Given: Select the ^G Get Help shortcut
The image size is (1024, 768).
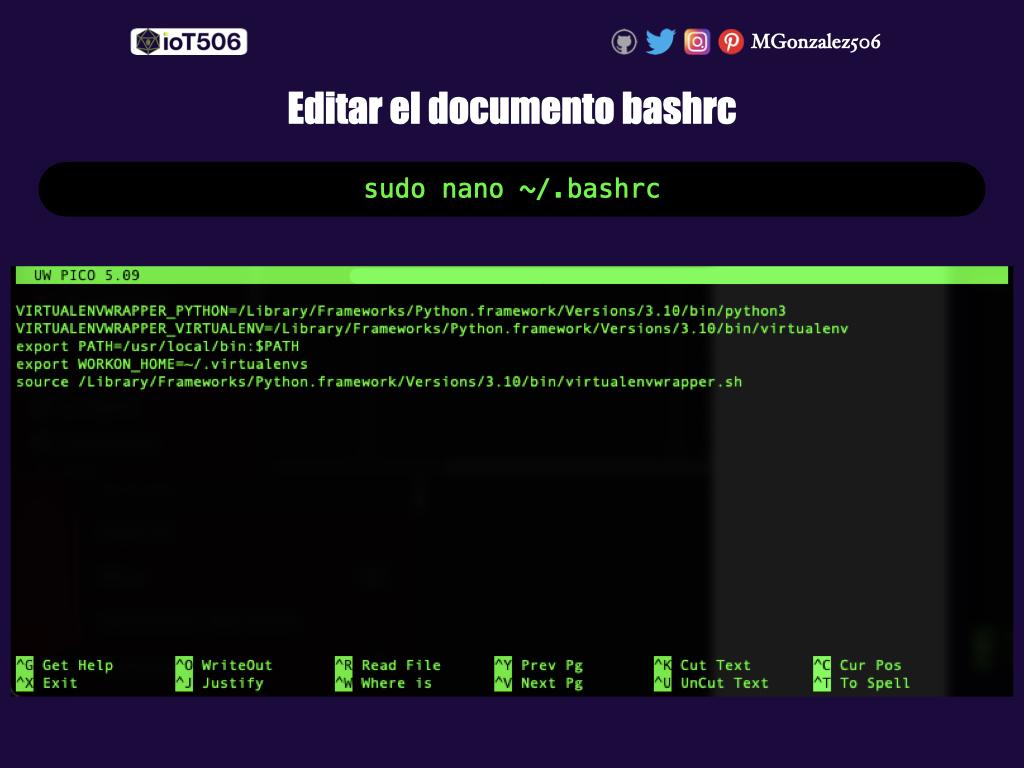Looking at the screenshot, I should (65, 665).
